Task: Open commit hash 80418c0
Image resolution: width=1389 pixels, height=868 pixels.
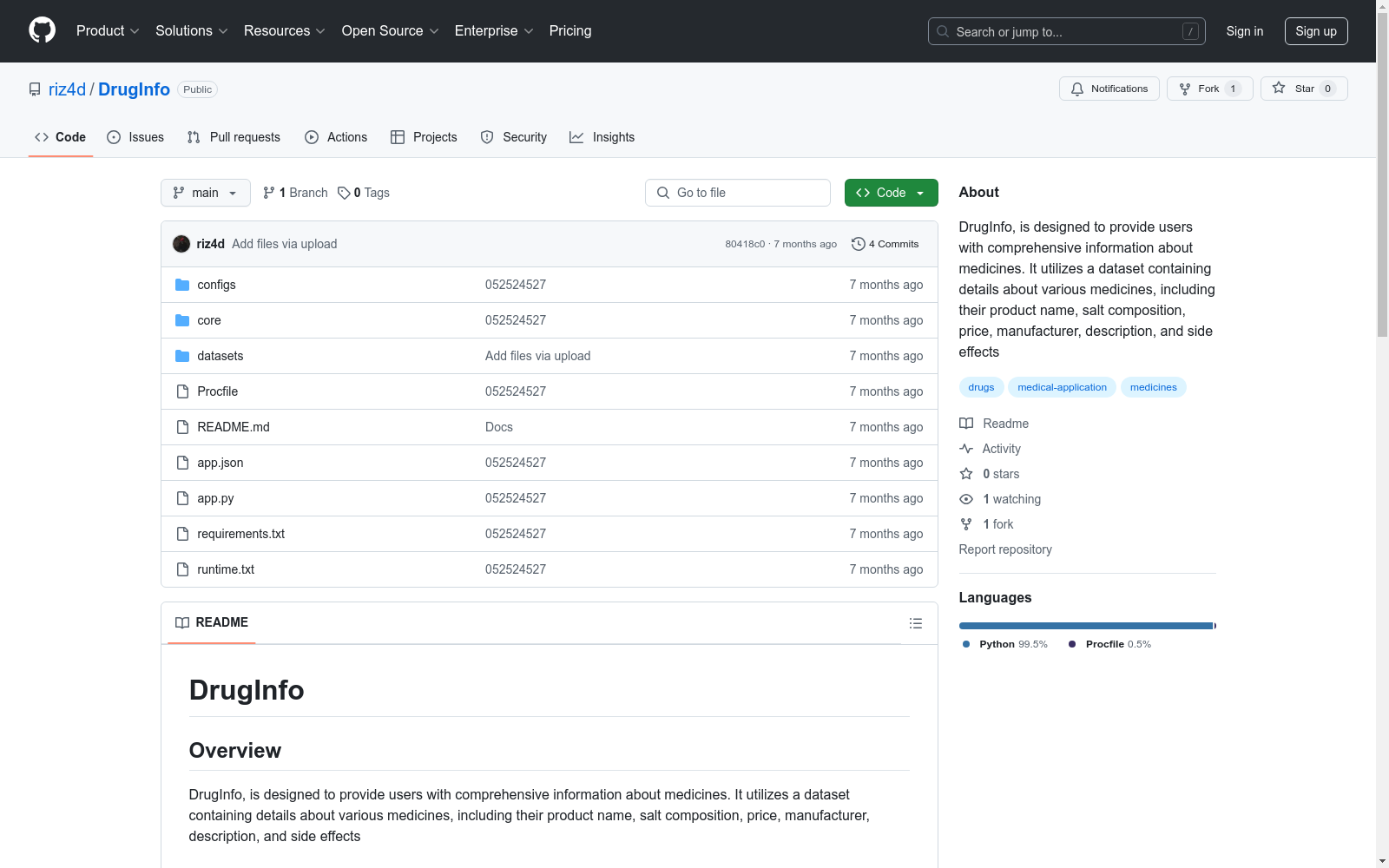Action: [x=745, y=244]
